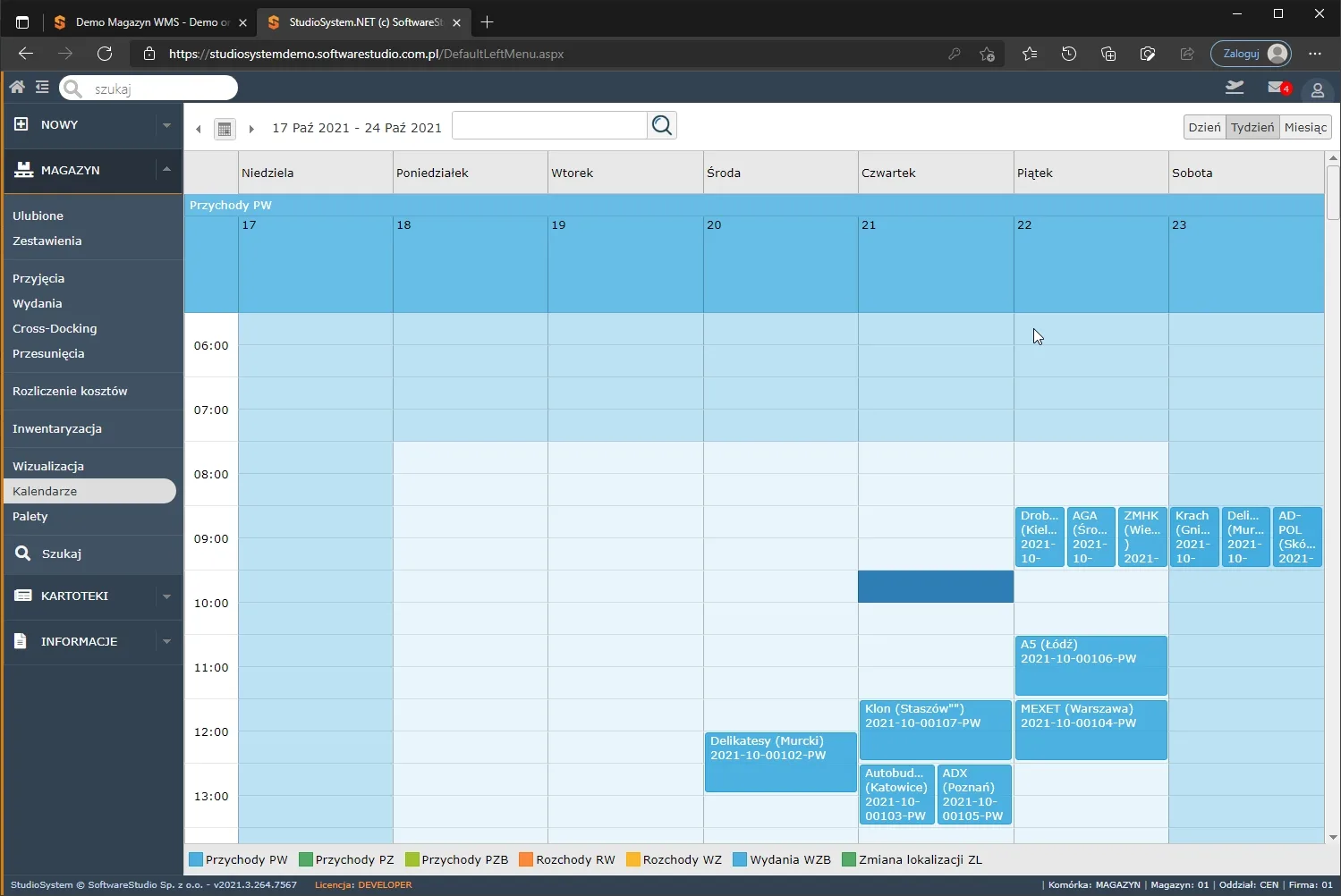Click the Rozchody RW orange legend swatch
Image resolution: width=1341 pixels, height=896 pixels.
[x=526, y=859]
